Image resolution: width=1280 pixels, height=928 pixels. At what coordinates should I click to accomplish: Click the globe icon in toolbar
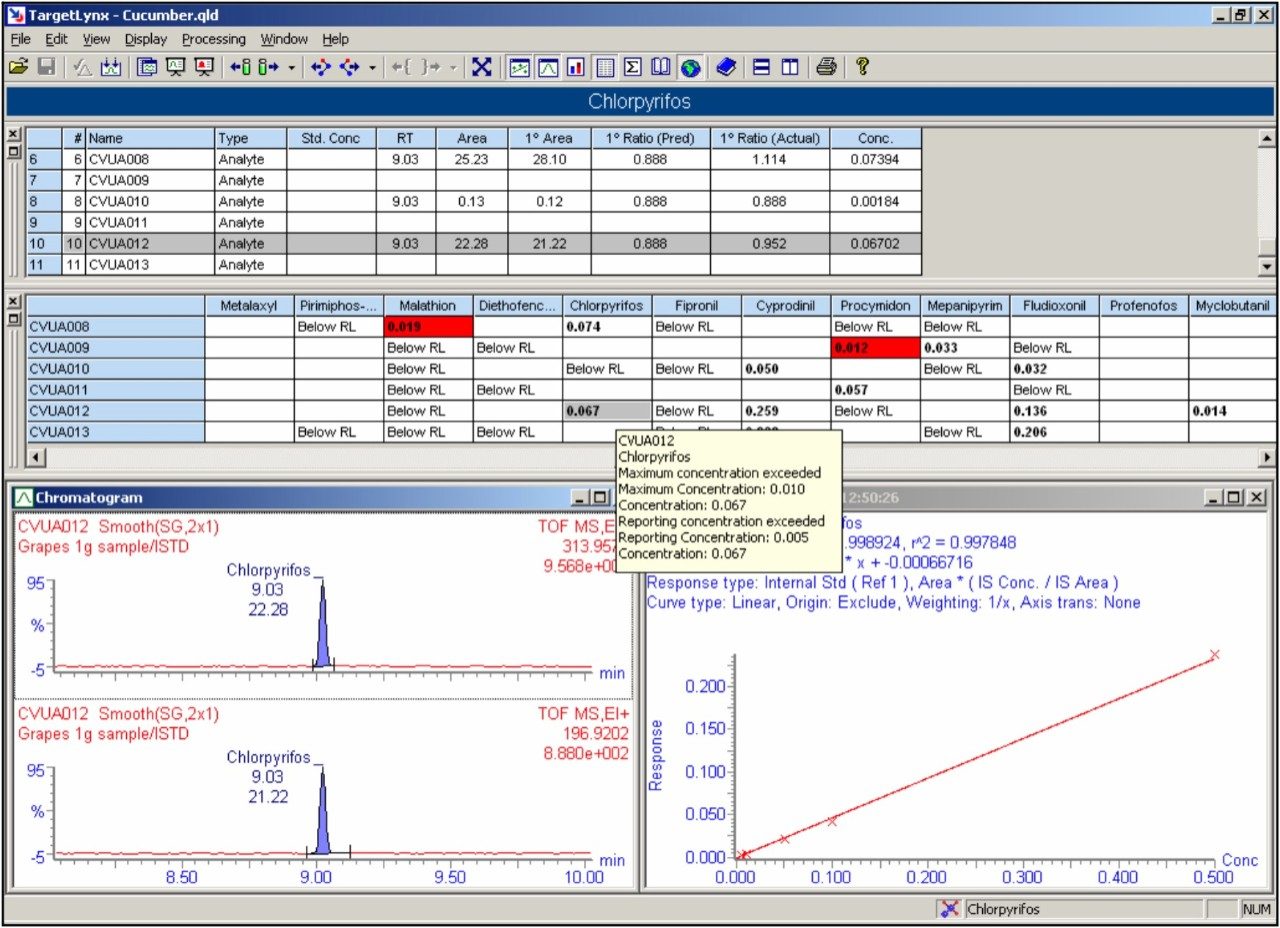[689, 67]
